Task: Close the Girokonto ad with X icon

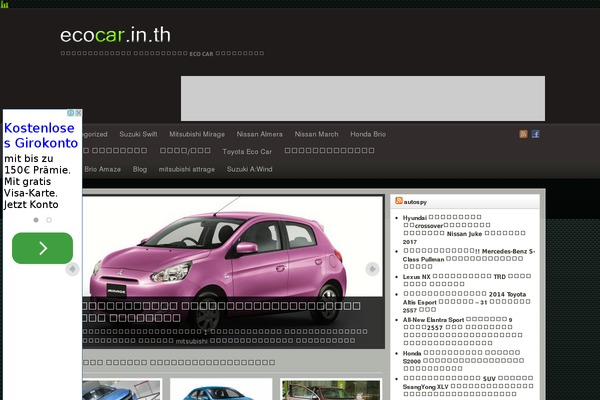Action: [78, 113]
